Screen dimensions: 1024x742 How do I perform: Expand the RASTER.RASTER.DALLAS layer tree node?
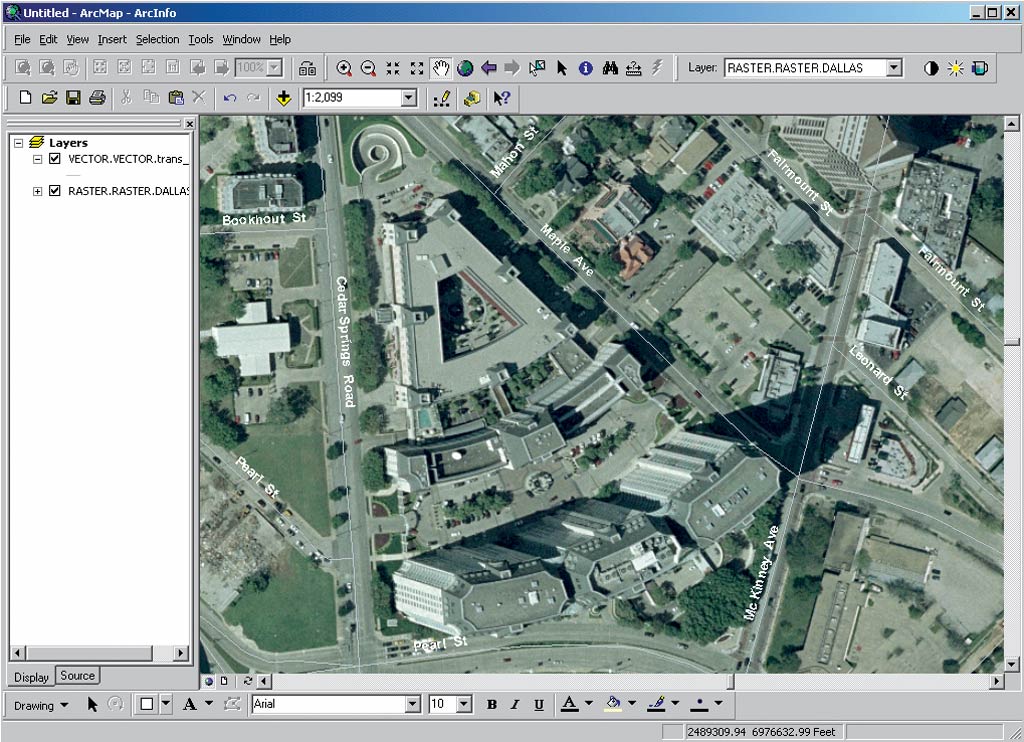coord(38,191)
